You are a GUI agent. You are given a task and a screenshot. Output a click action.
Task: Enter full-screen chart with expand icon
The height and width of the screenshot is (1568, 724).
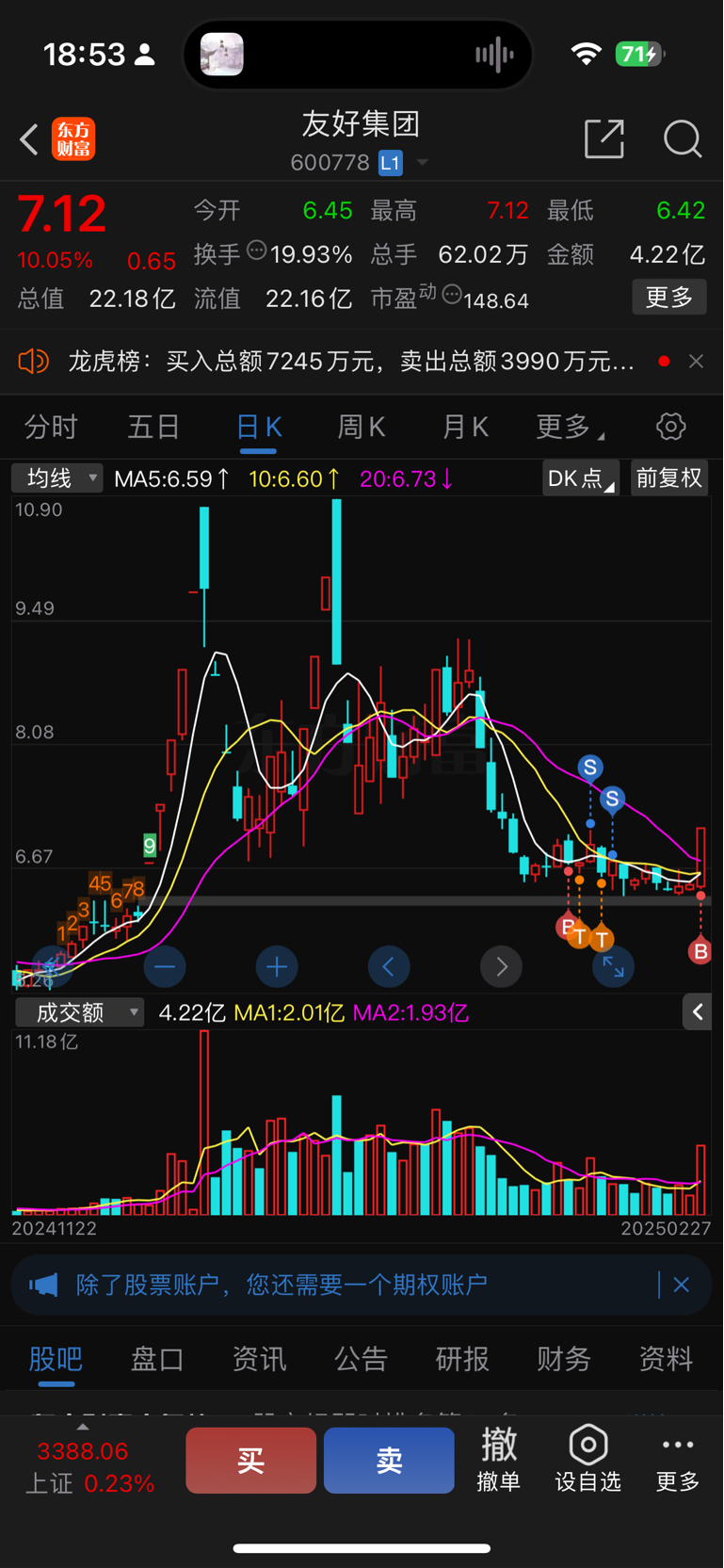(x=613, y=966)
